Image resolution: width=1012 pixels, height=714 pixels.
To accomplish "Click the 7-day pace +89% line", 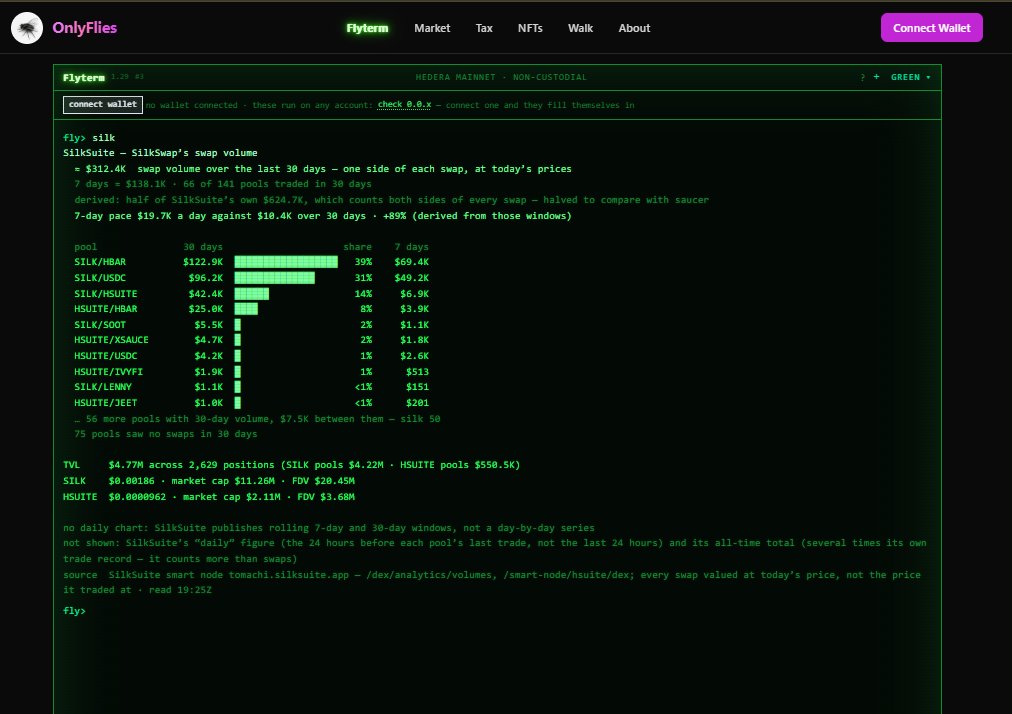I will [x=323, y=216].
